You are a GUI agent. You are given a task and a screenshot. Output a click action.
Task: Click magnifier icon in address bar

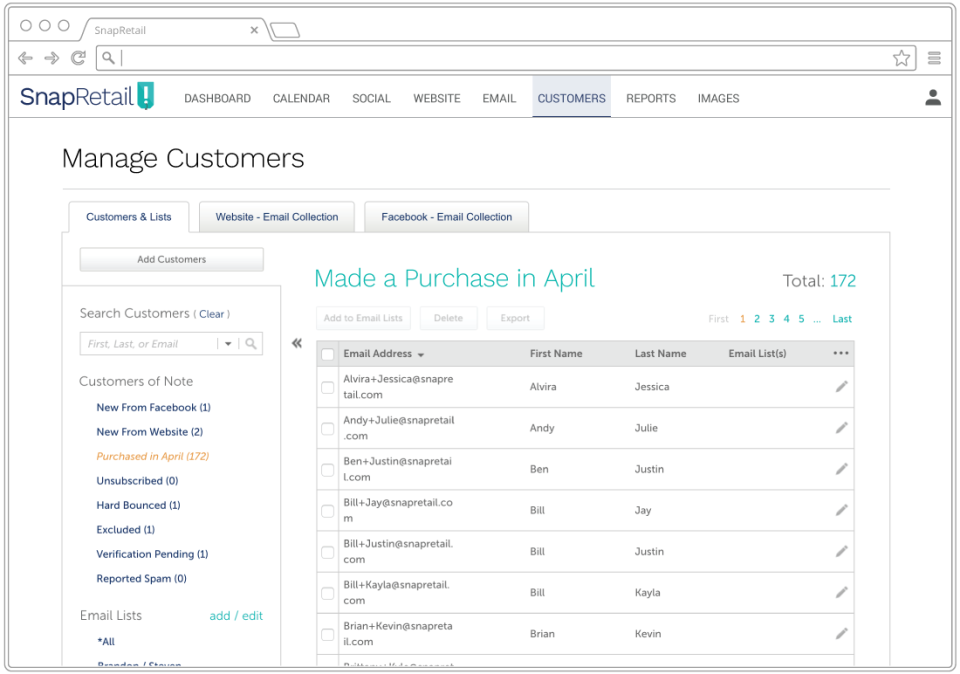(x=108, y=58)
